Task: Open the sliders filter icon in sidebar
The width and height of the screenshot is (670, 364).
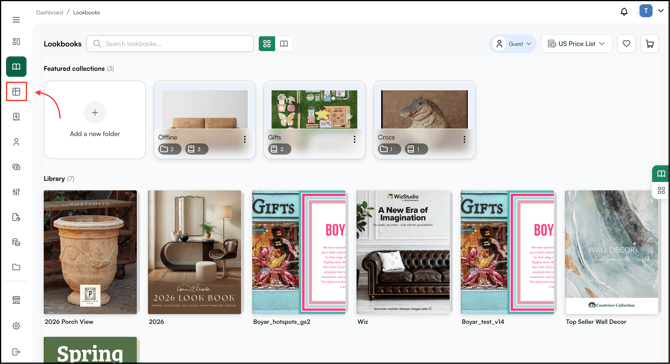Action: [16, 192]
